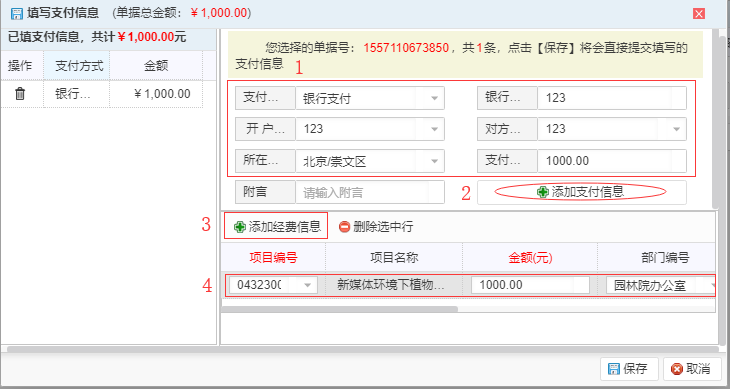Click the red minus icon of 删除选中行

[345, 227]
